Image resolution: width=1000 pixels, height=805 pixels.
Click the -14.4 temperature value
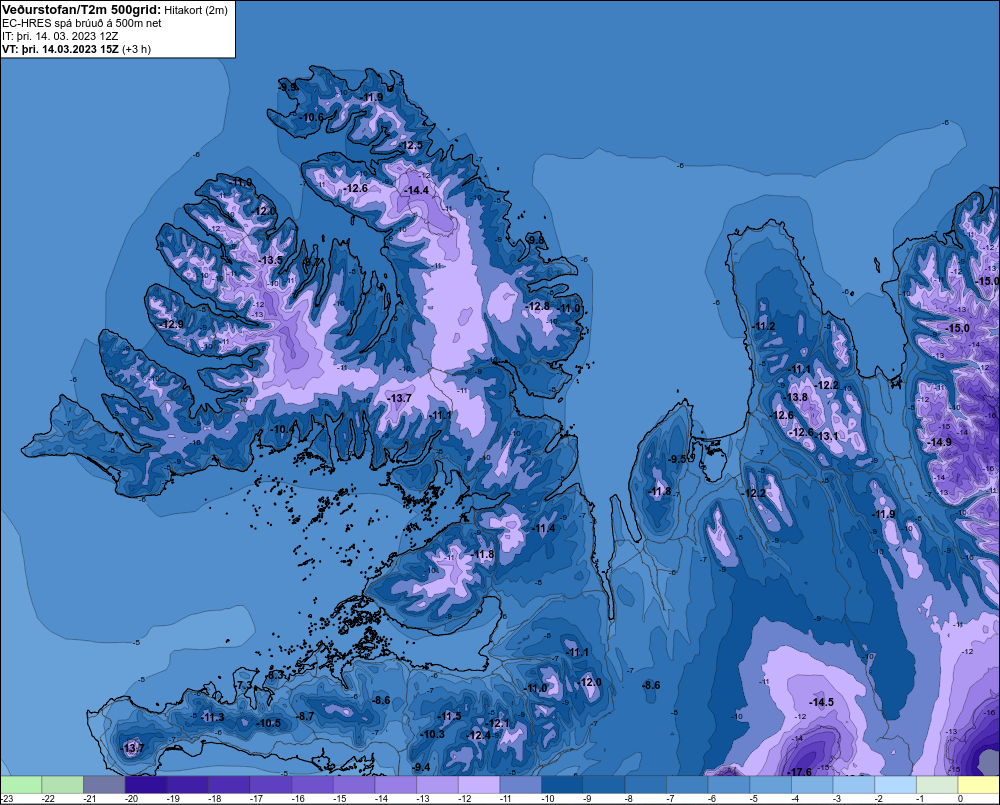click(x=416, y=190)
